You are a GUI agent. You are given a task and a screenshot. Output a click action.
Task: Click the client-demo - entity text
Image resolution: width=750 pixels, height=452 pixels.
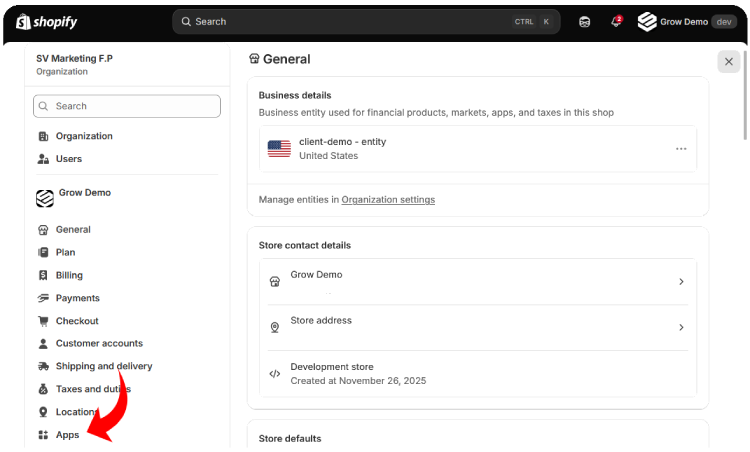coord(342,142)
